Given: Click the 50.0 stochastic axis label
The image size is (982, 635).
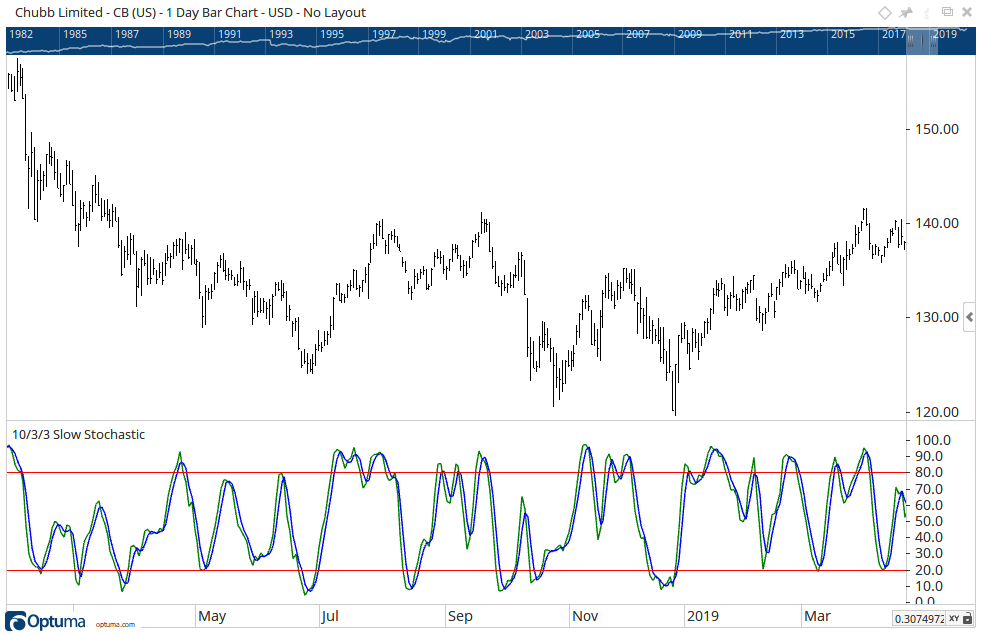Looking at the screenshot, I should tap(929, 521).
